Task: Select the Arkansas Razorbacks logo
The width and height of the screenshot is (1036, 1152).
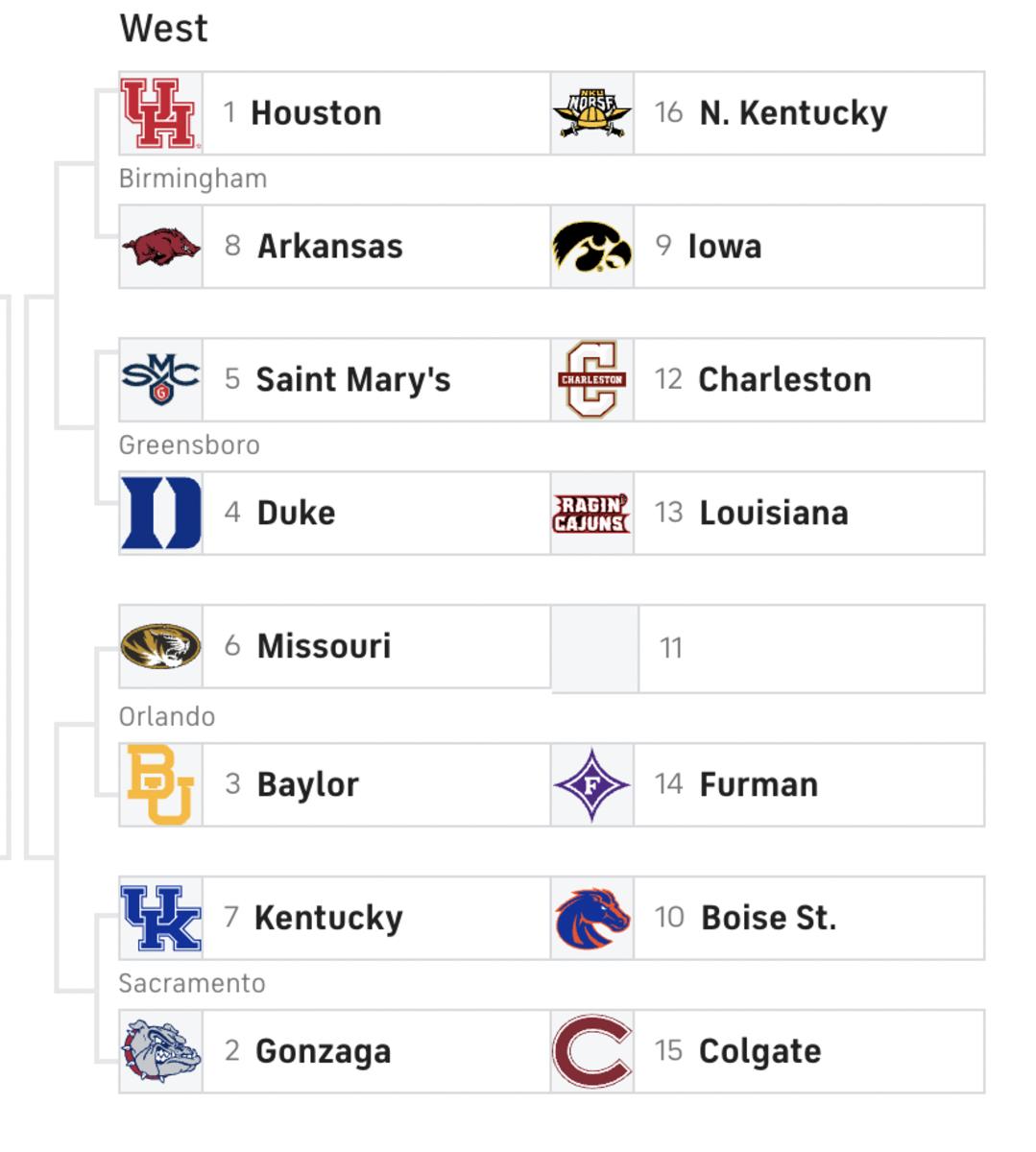Action: 160,247
